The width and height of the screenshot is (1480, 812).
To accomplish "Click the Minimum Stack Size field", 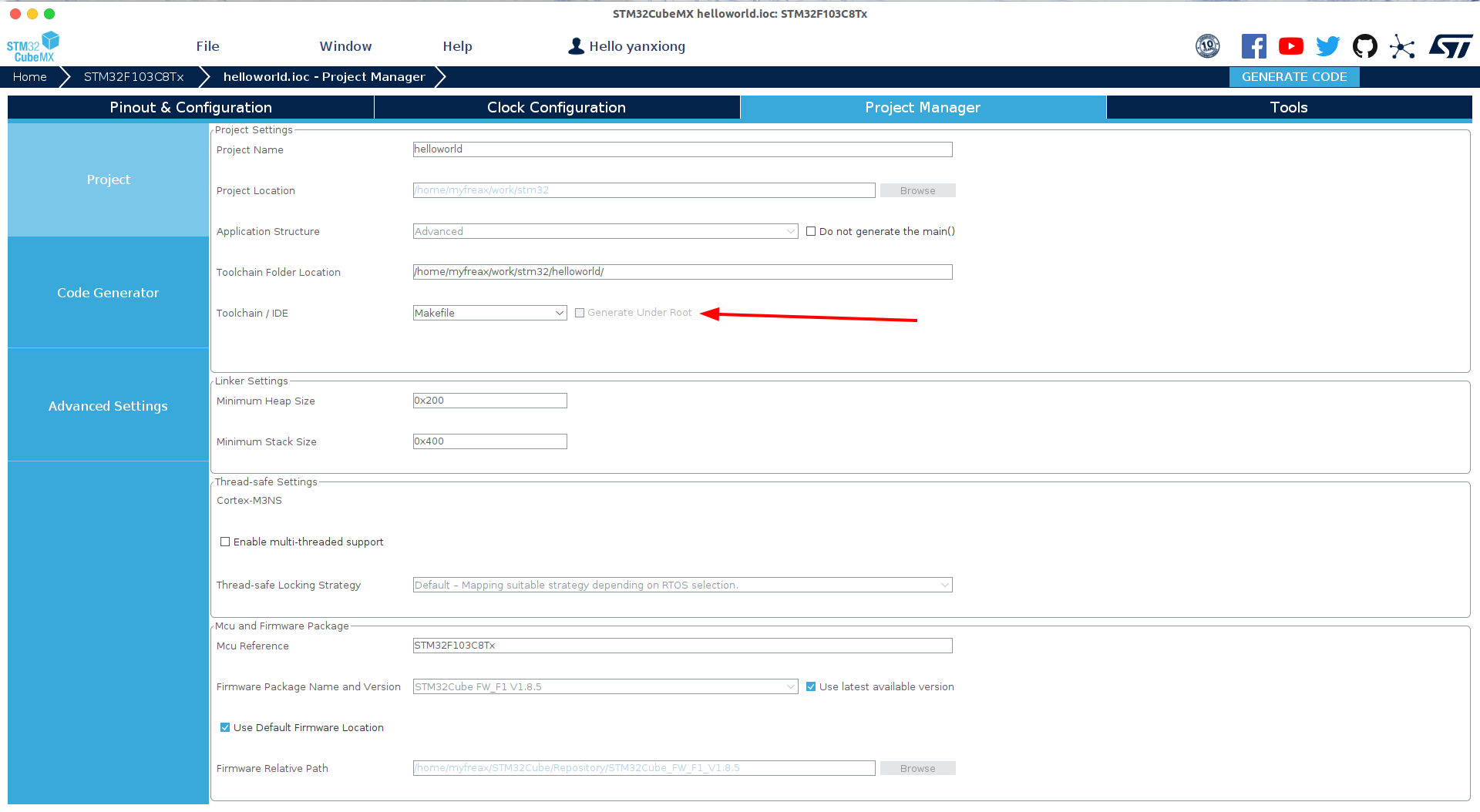I will [490, 441].
